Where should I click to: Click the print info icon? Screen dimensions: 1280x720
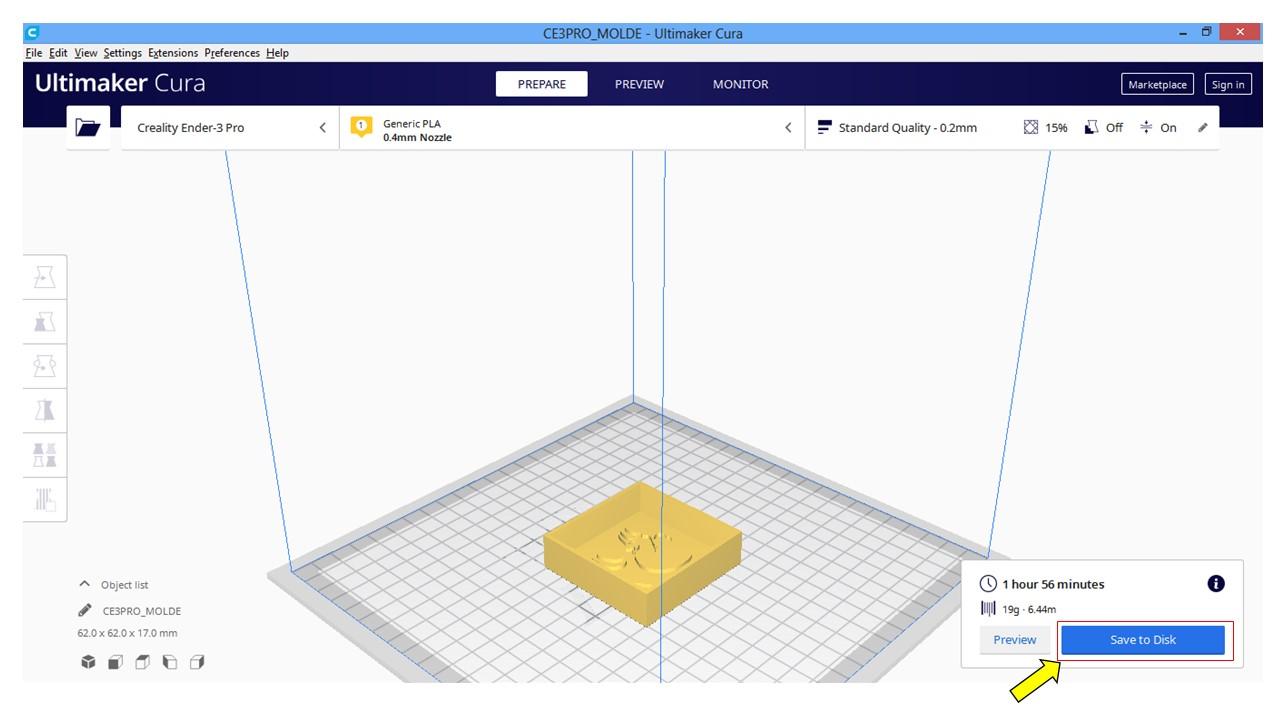click(x=1216, y=584)
